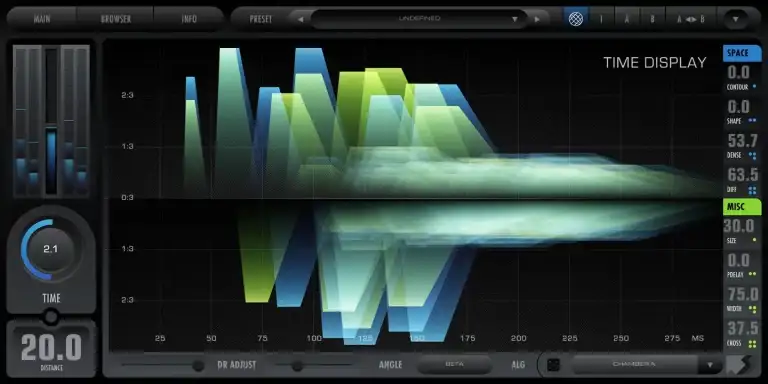Click the blue dot beside CONTOUR
768x384 pixels.
click(754, 87)
